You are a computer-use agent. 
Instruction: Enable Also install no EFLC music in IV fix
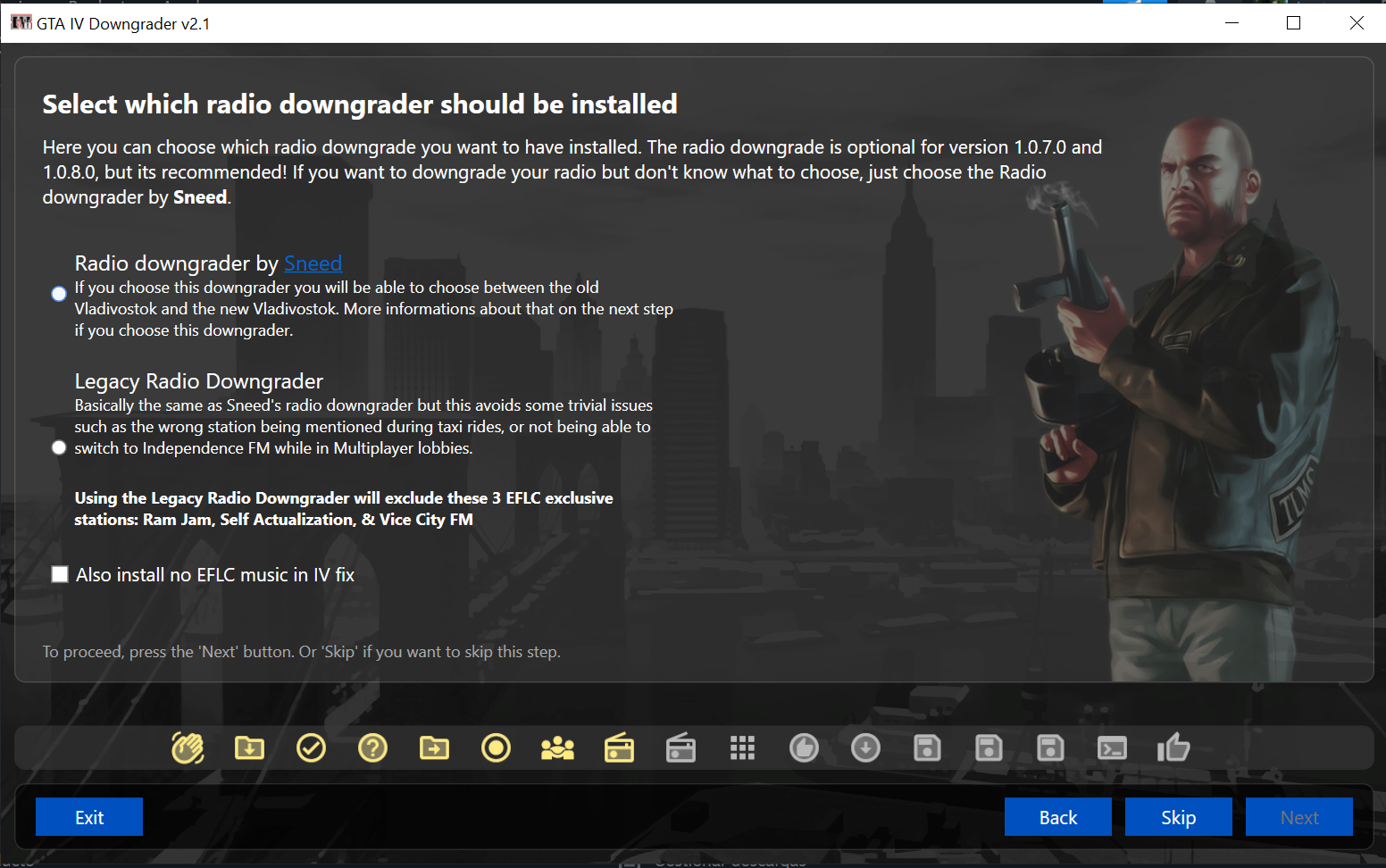pyautogui.click(x=60, y=574)
